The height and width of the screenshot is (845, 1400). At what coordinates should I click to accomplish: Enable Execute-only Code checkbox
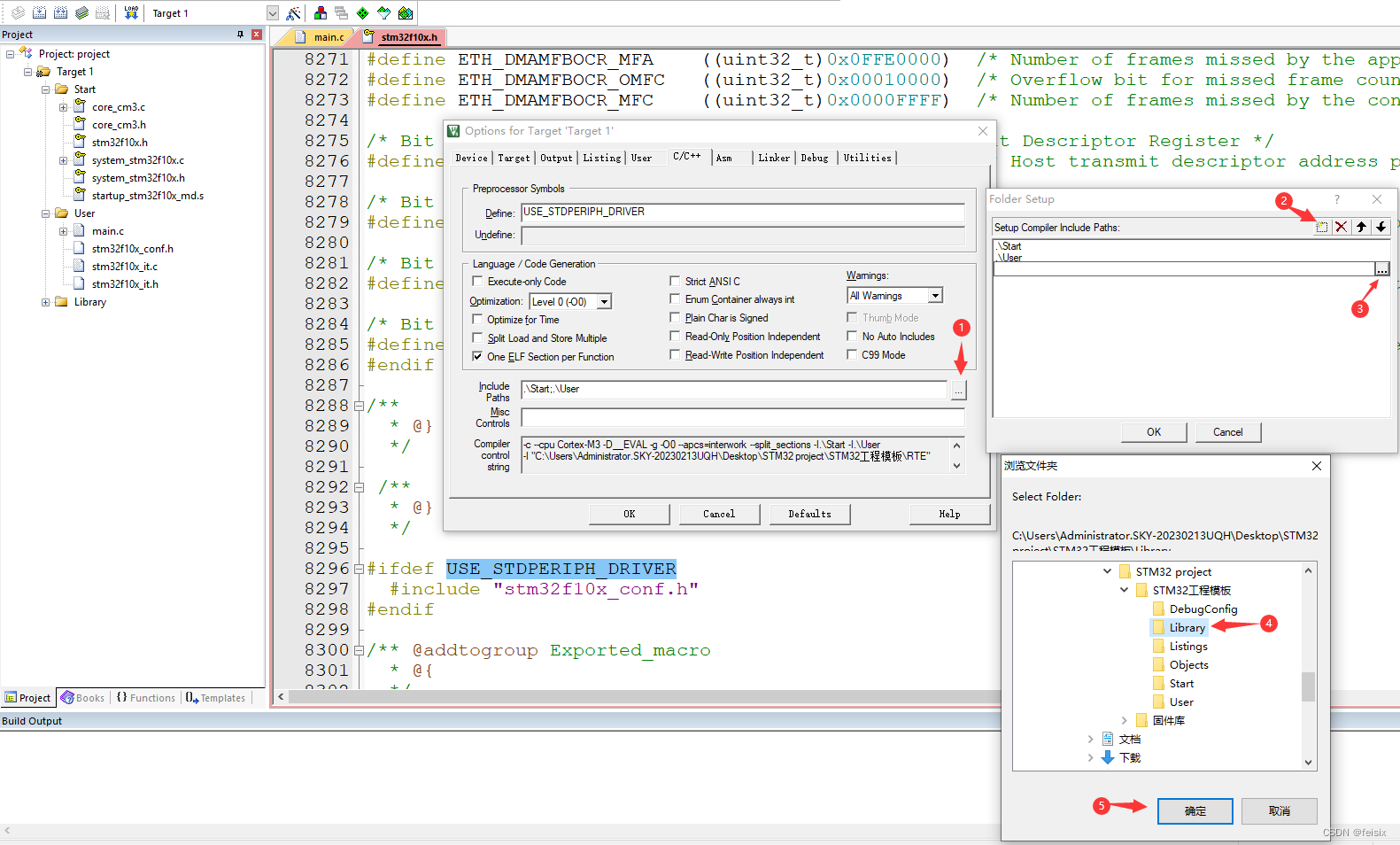coord(478,281)
